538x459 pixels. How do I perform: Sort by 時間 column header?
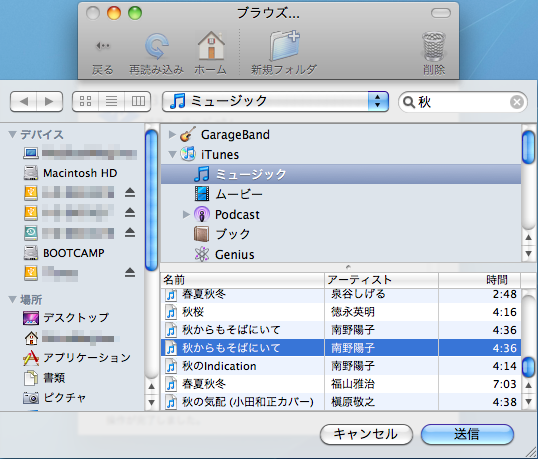[480, 280]
